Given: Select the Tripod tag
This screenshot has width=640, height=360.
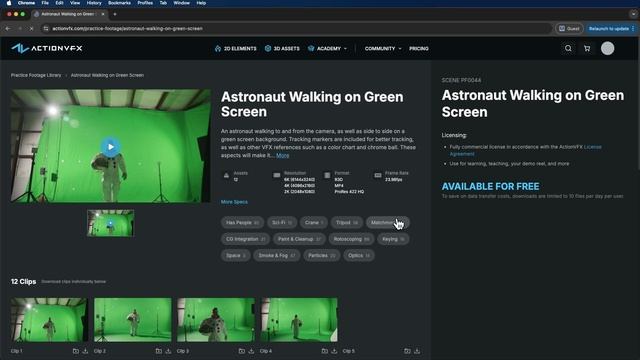Looking at the screenshot, I should pyautogui.click(x=347, y=223).
